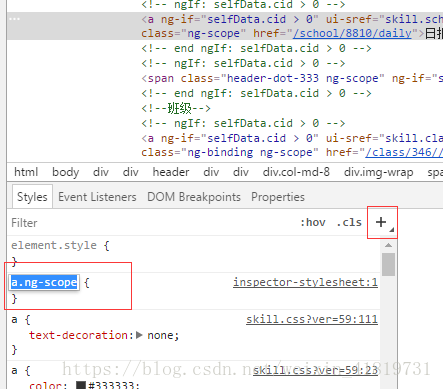Select div.col-md-8 in the breadcrumb

click(296, 172)
